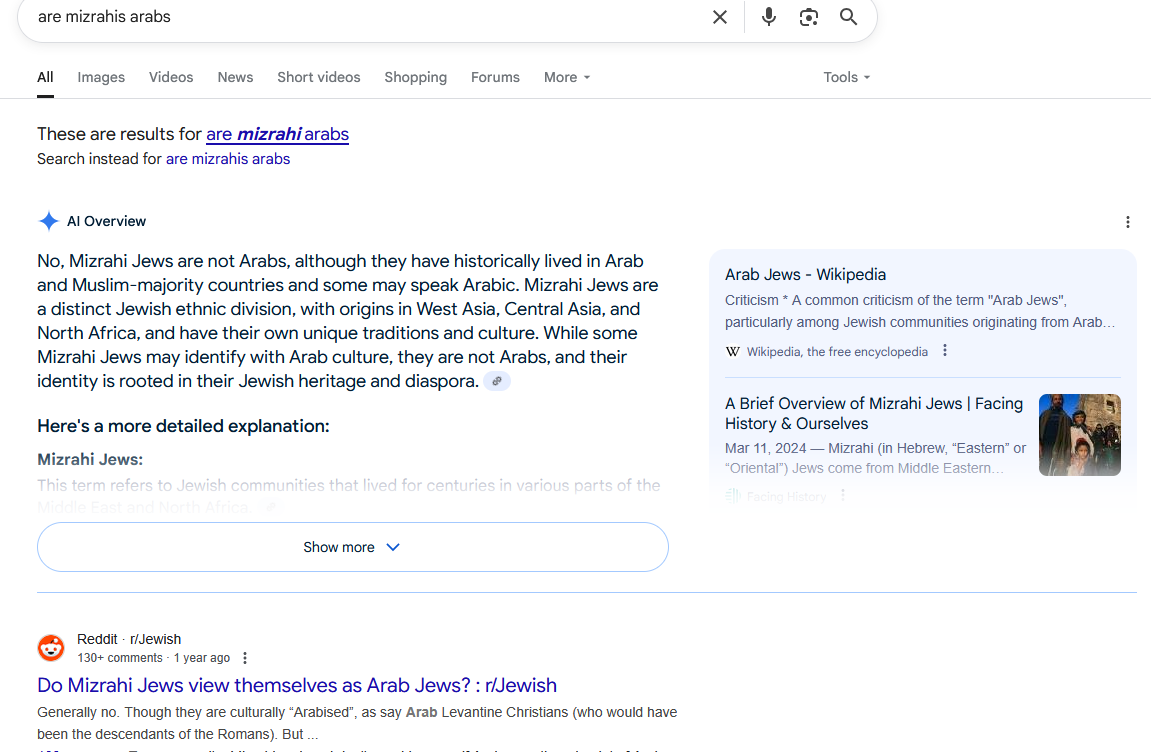This screenshot has width=1151, height=752.
Task: Click the AI Overview sparkle icon
Action: pyautogui.click(x=48, y=221)
